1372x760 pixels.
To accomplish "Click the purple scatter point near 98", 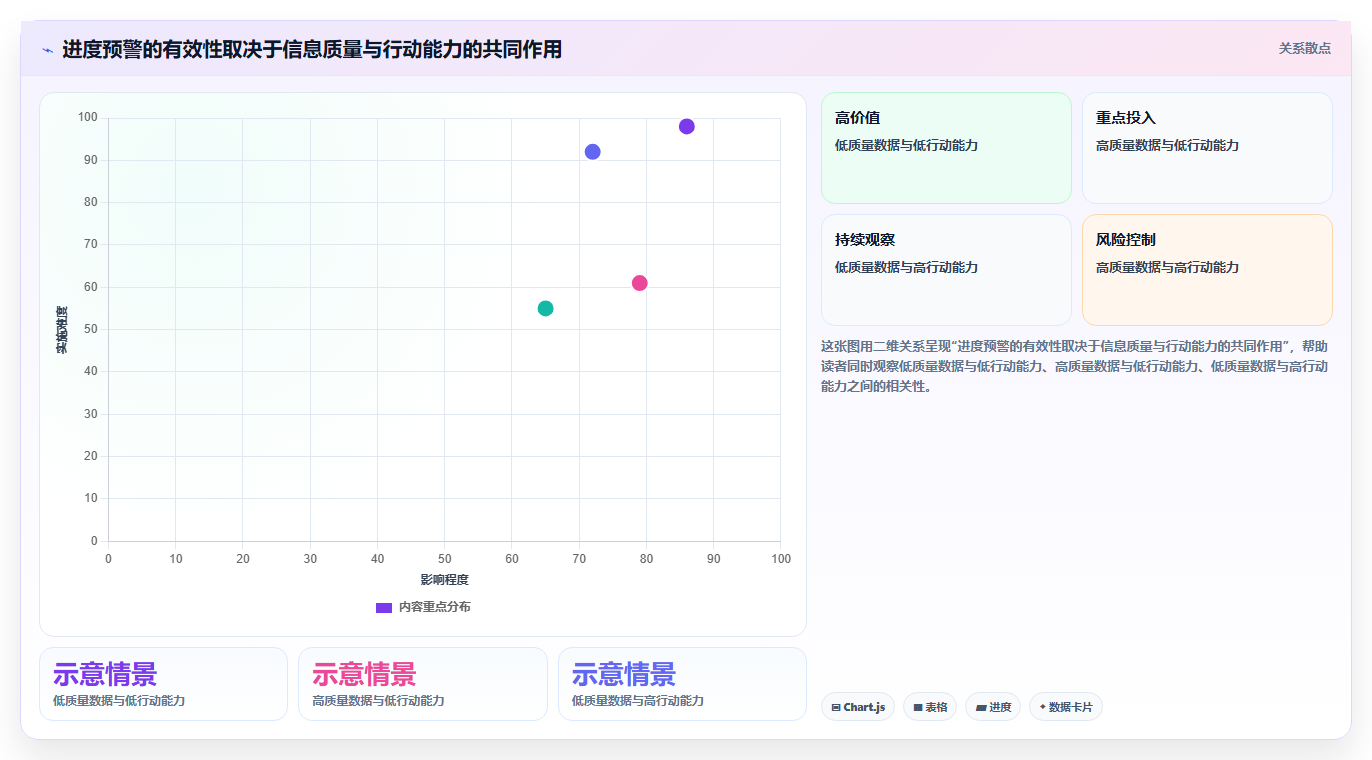I will pyautogui.click(x=686, y=126).
